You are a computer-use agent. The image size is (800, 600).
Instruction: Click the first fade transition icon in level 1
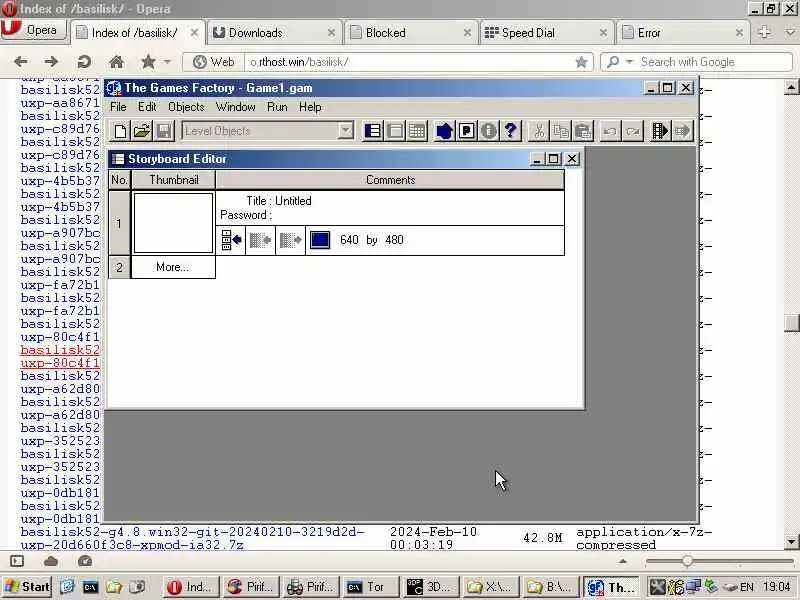260,240
